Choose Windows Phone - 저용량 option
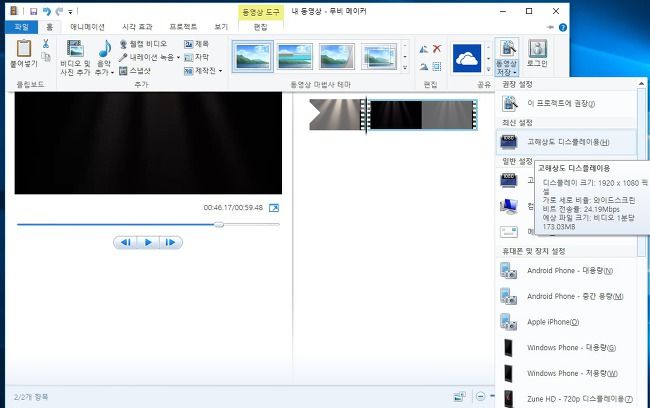The height and width of the screenshot is (408, 650). pos(566,373)
